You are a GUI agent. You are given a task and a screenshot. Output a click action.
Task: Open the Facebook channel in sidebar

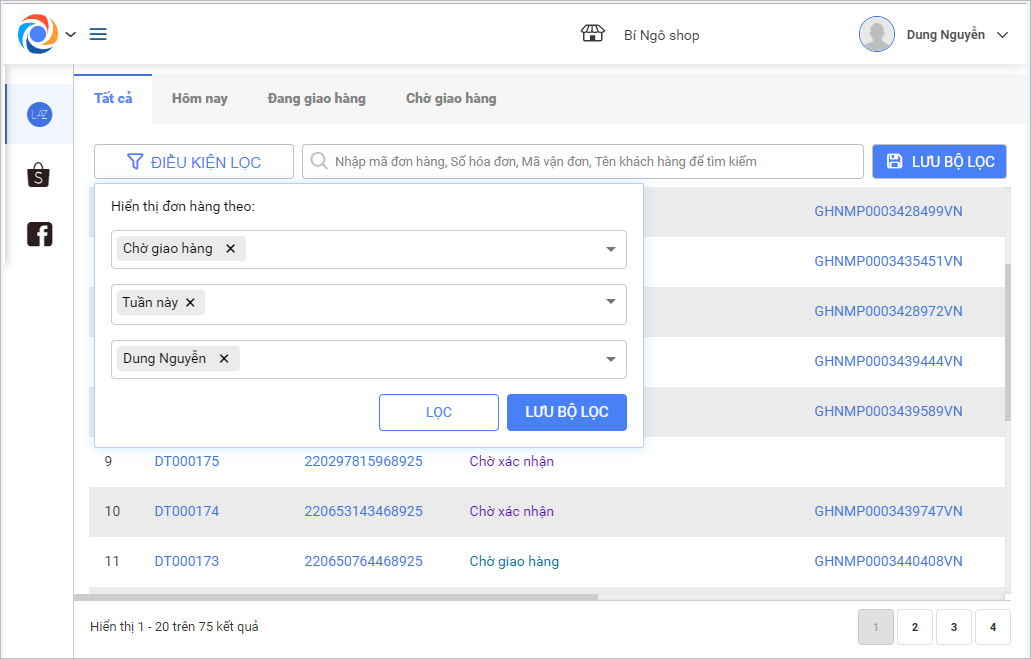coord(39,235)
